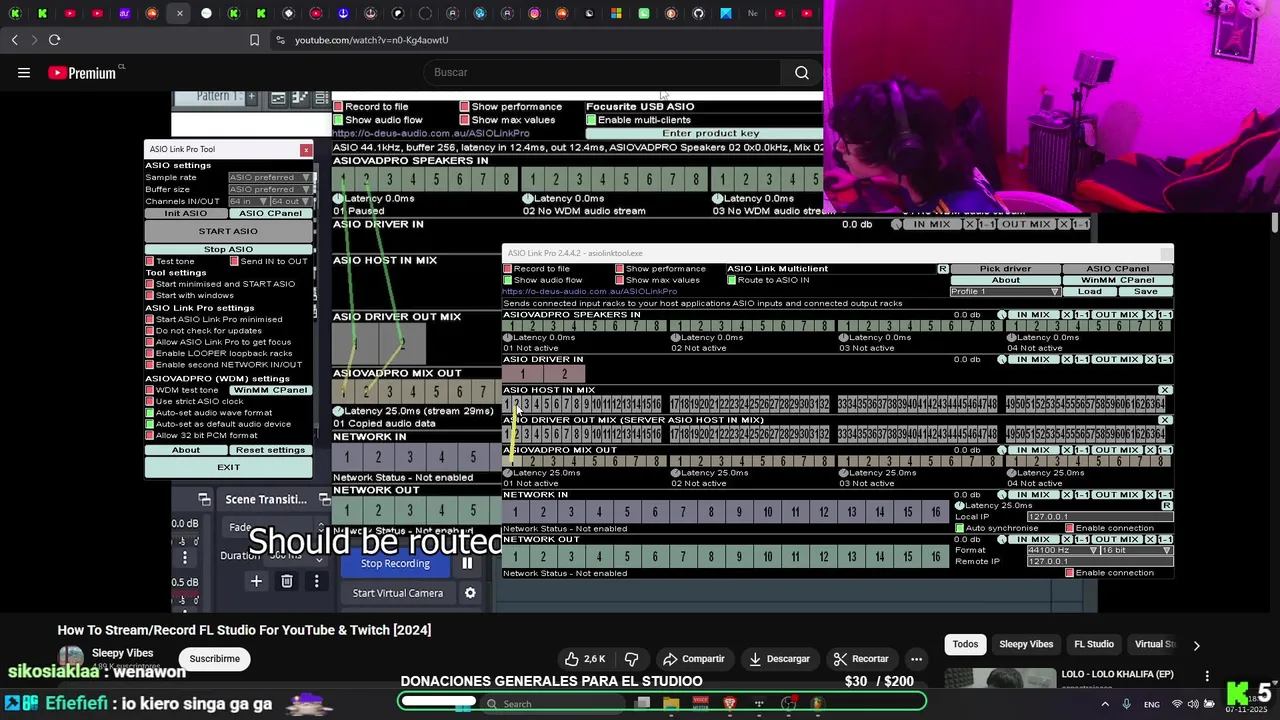Remove the transition with the trash icon

coord(287,581)
